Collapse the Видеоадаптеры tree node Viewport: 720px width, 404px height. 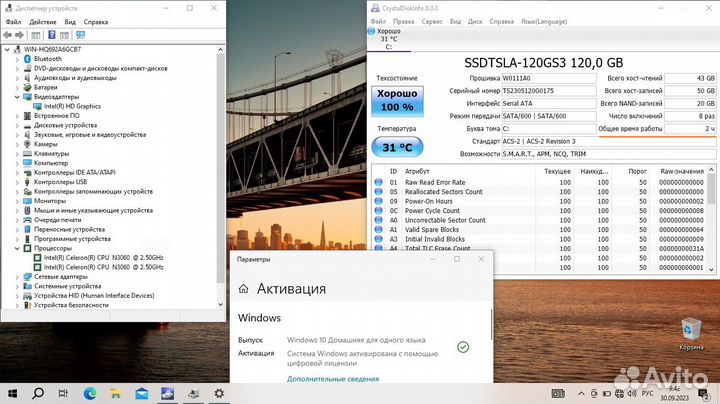coord(18,97)
